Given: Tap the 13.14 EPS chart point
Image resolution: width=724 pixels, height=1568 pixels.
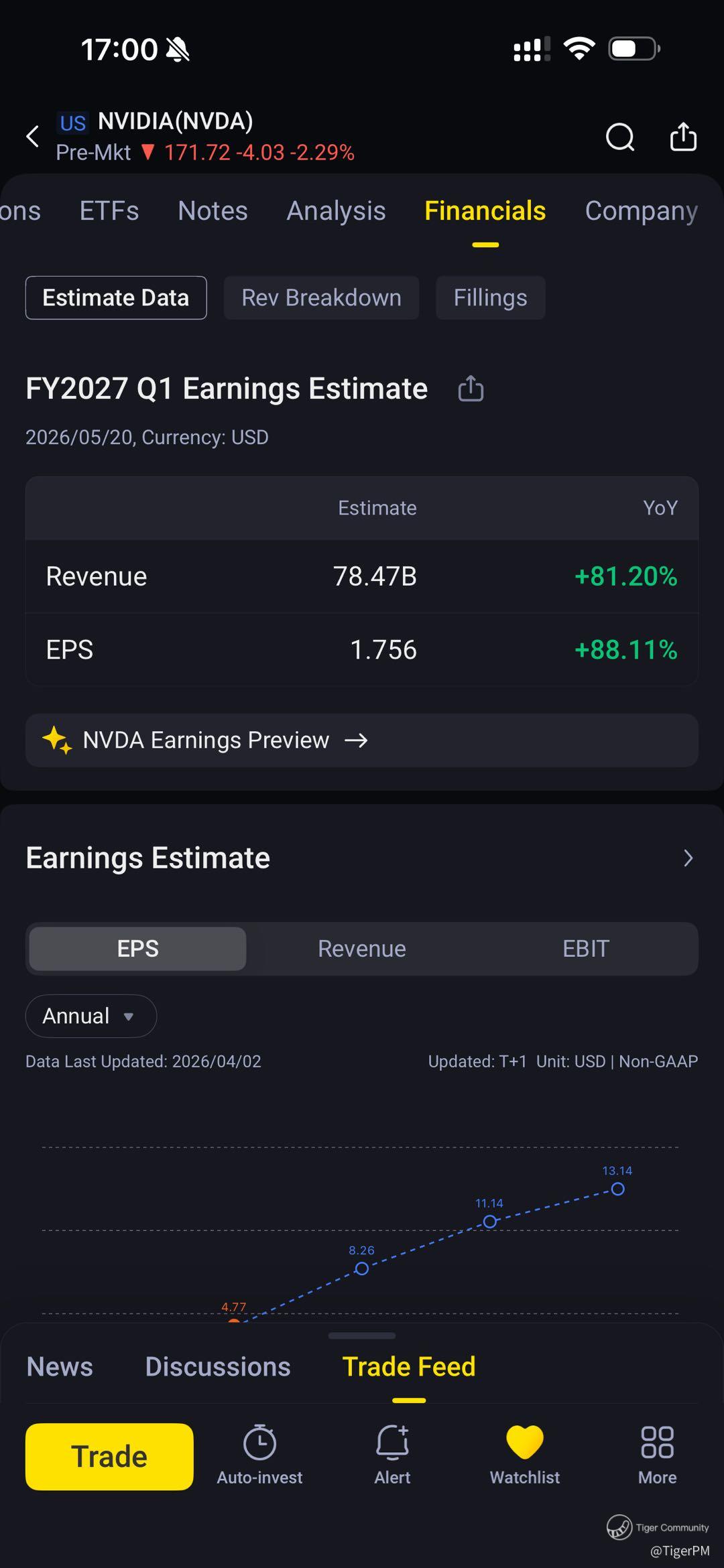Looking at the screenshot, I should [x=617, y=1189].
